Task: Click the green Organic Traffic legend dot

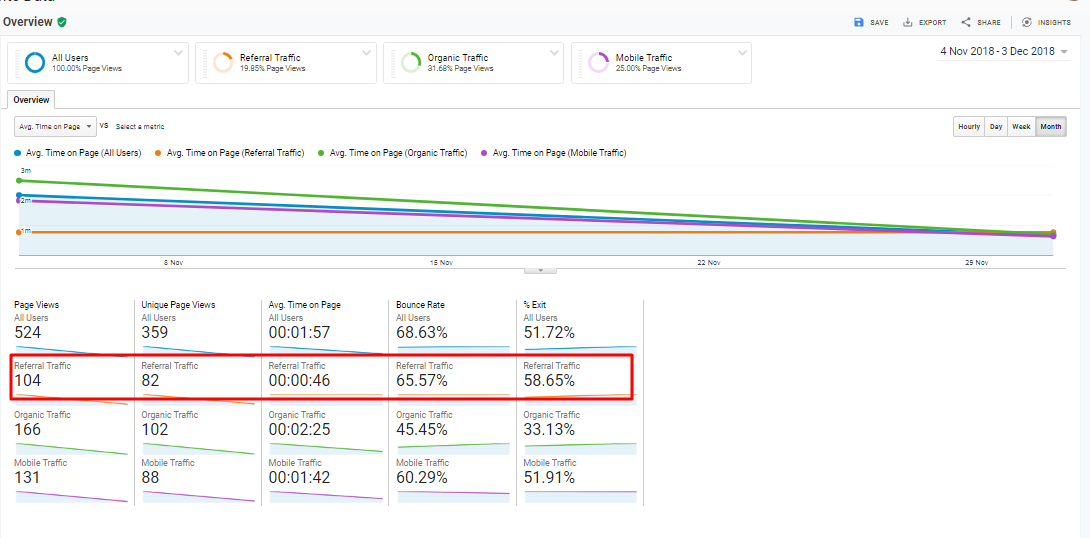Action: click(x=321, y=153)
